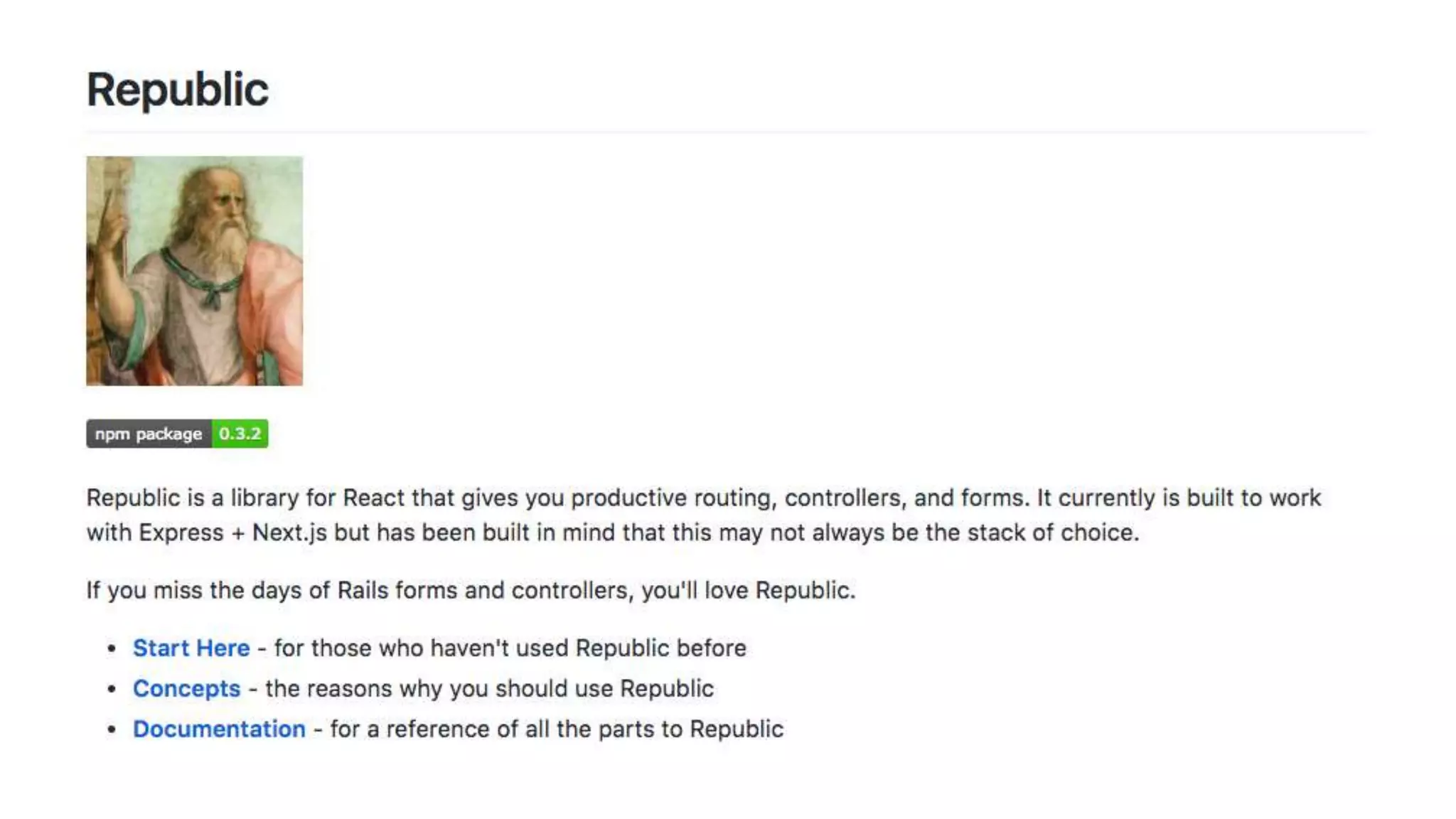This screenshot has height=819, width=1456.
Task: Open the Concepts link
Action: pyautogui.click(x=187, y=689)
